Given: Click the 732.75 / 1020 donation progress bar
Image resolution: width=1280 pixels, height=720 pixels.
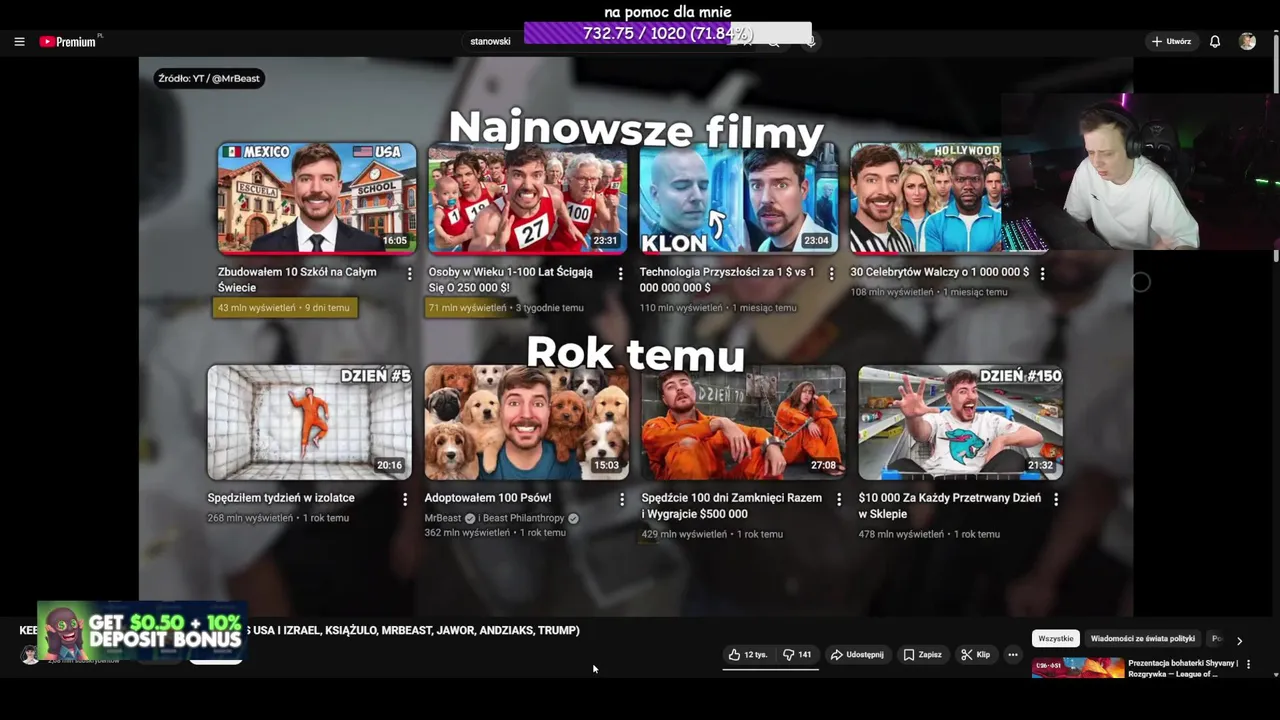Looking at the screenshot, I should (667, 34).
